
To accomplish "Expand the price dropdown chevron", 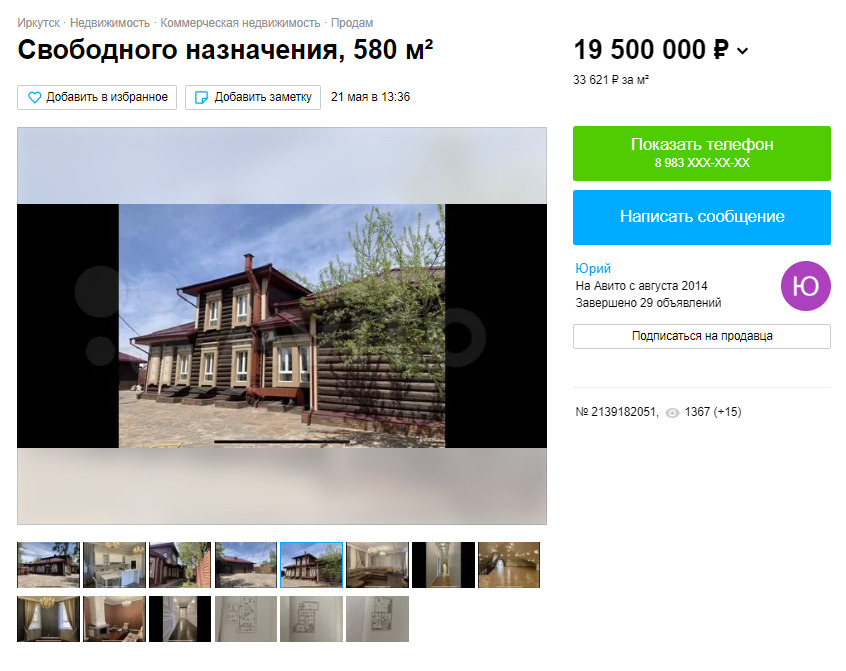I will [743, 51].
